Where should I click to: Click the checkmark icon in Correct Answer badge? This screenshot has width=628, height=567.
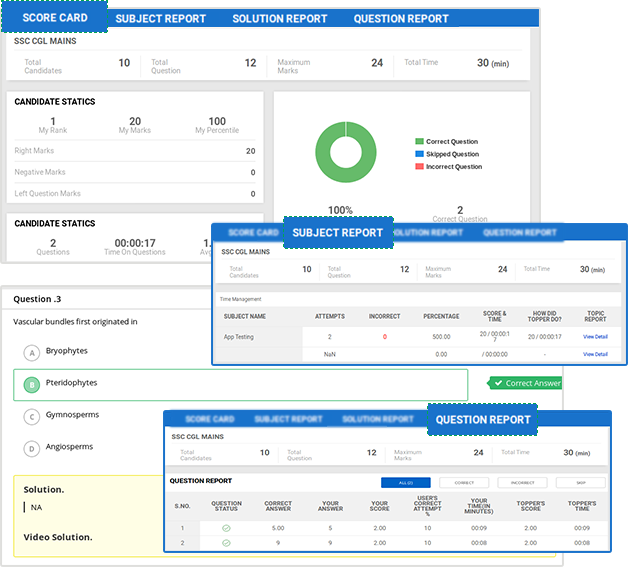tap(498, 383)
